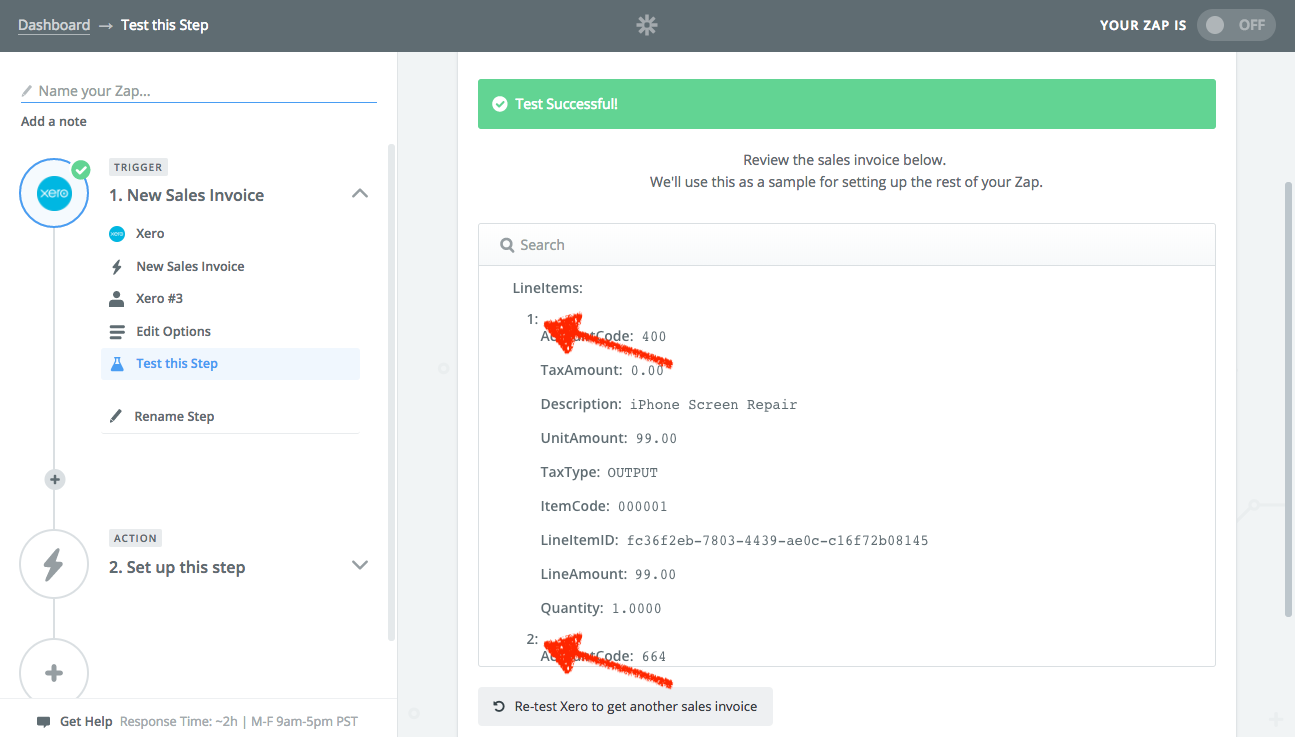
Task: Select Test this Step menu item
Action: pyautogui.click(x=230, y=364)
